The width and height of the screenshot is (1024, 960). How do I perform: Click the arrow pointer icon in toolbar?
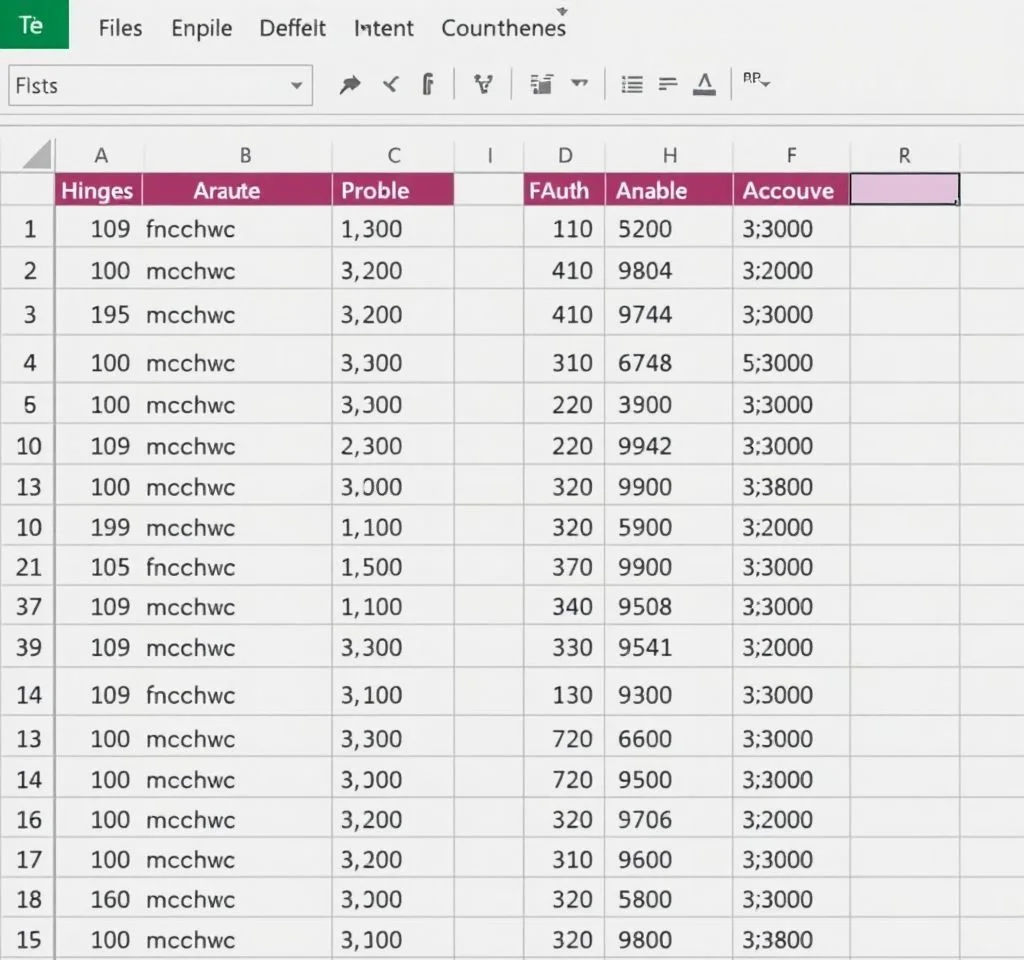[349, 85]
